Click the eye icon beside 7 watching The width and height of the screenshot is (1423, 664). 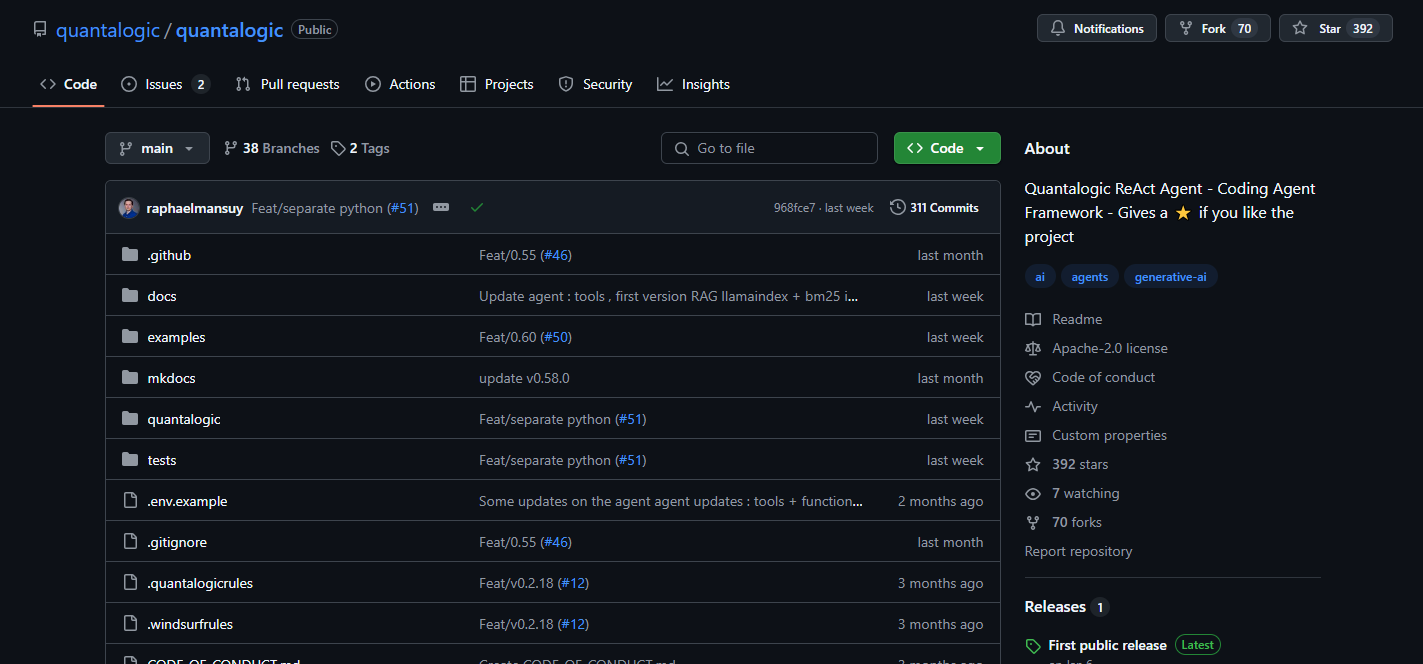point(1033,494)
